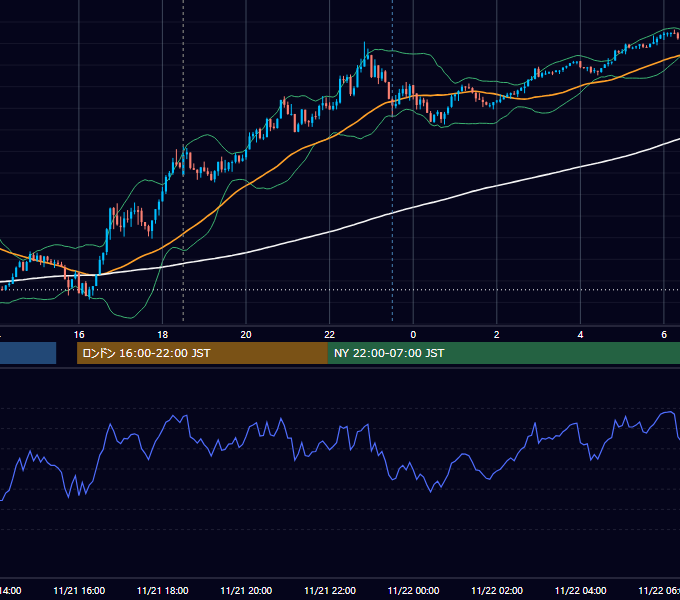The image size is (680, 600).
Task: Click the 11/21 22:00 date label
Action: pos(330,590)
